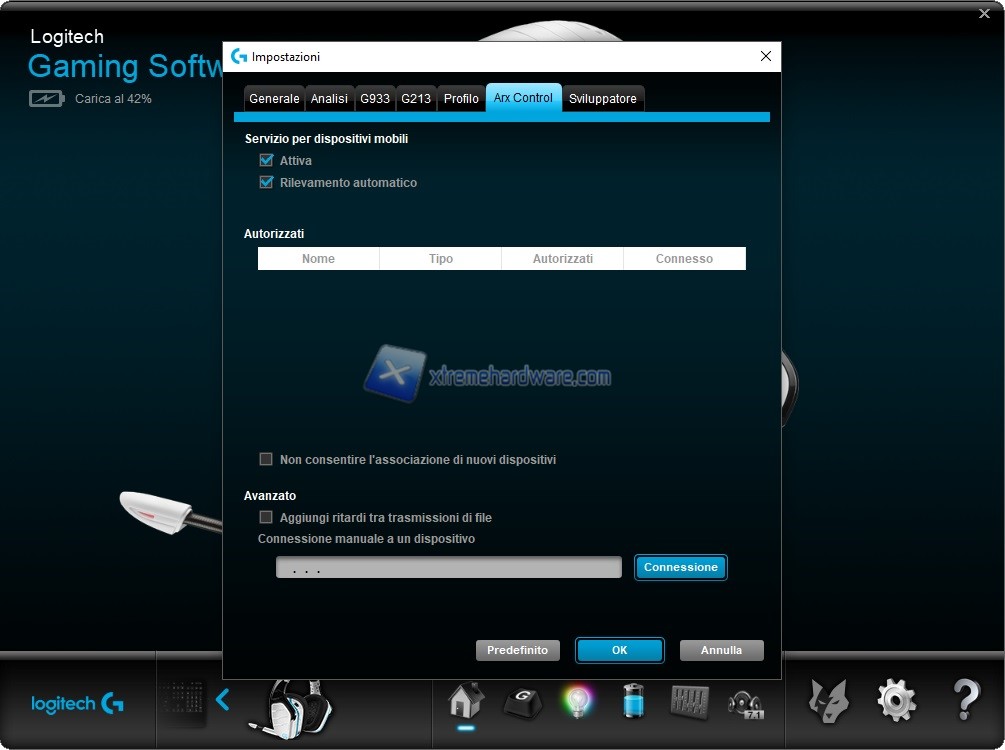This screenshot has height=750, width=1005.
Task: Open the 7.1 surround sound icon
Action: 746,702
